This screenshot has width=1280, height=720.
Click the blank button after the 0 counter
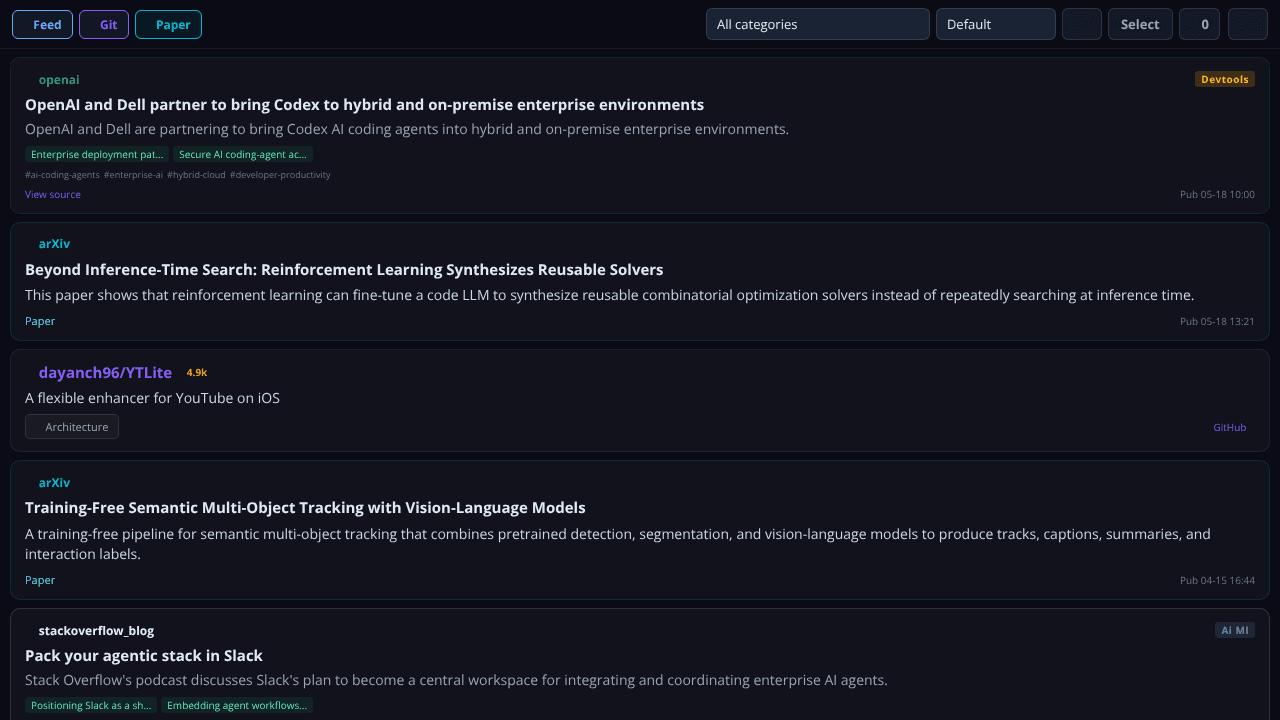(1248, 24)
